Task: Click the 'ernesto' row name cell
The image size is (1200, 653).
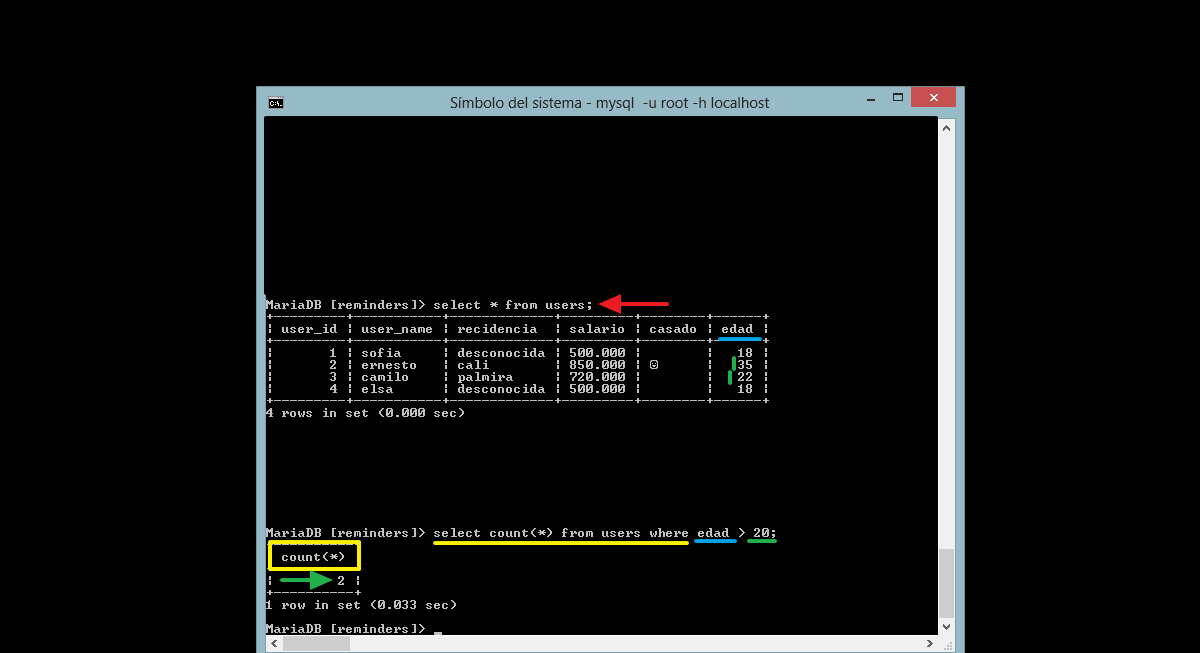Action: click(388, 365)
